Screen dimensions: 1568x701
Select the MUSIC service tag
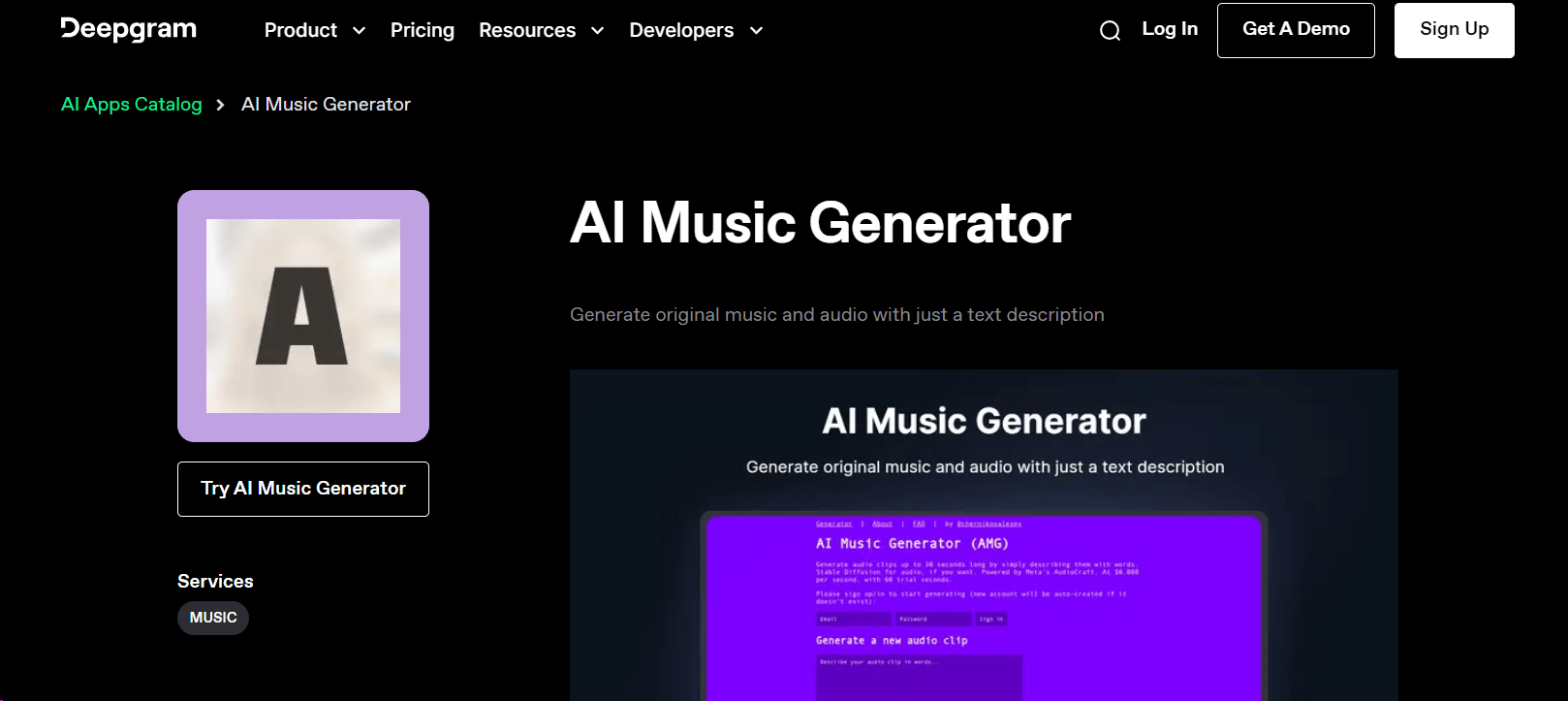pos(213,618)
